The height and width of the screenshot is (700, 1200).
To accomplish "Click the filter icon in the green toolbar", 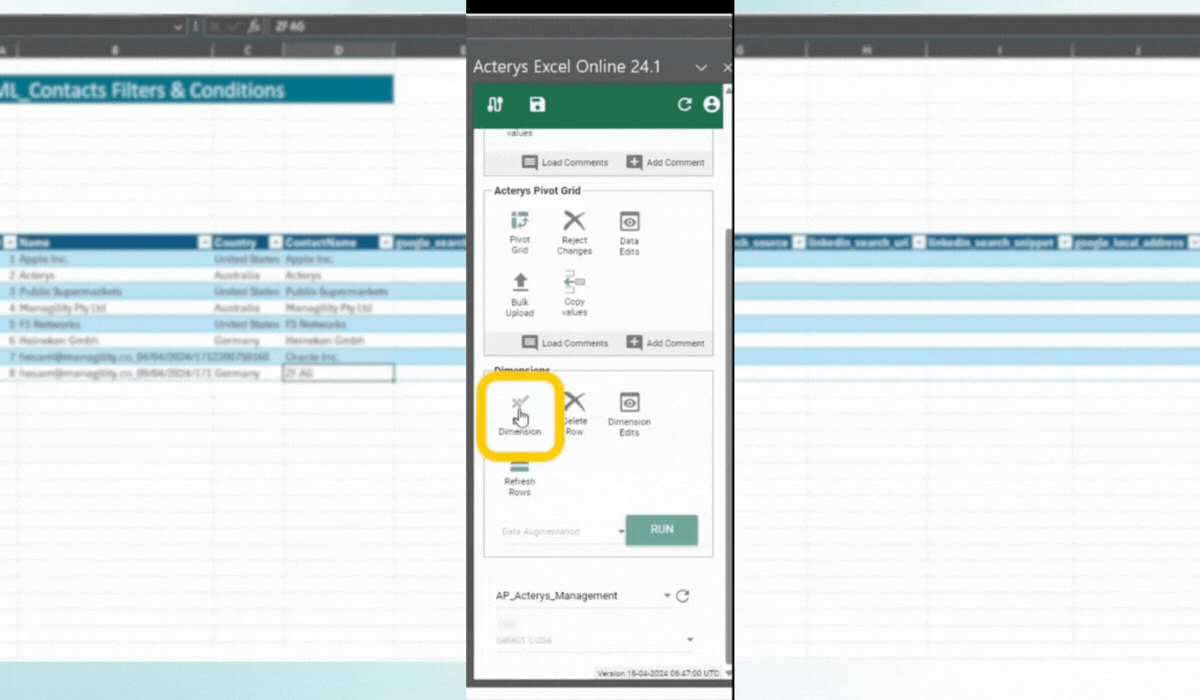I will 495,104.
